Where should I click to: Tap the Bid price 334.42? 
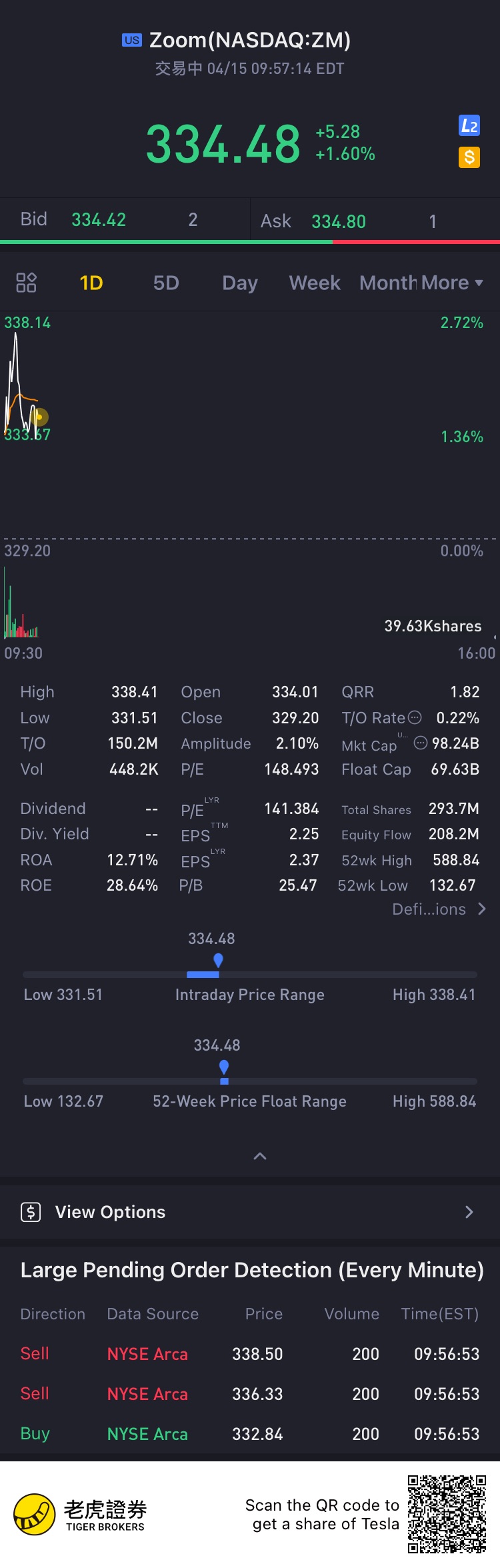(x=99, y=219)
